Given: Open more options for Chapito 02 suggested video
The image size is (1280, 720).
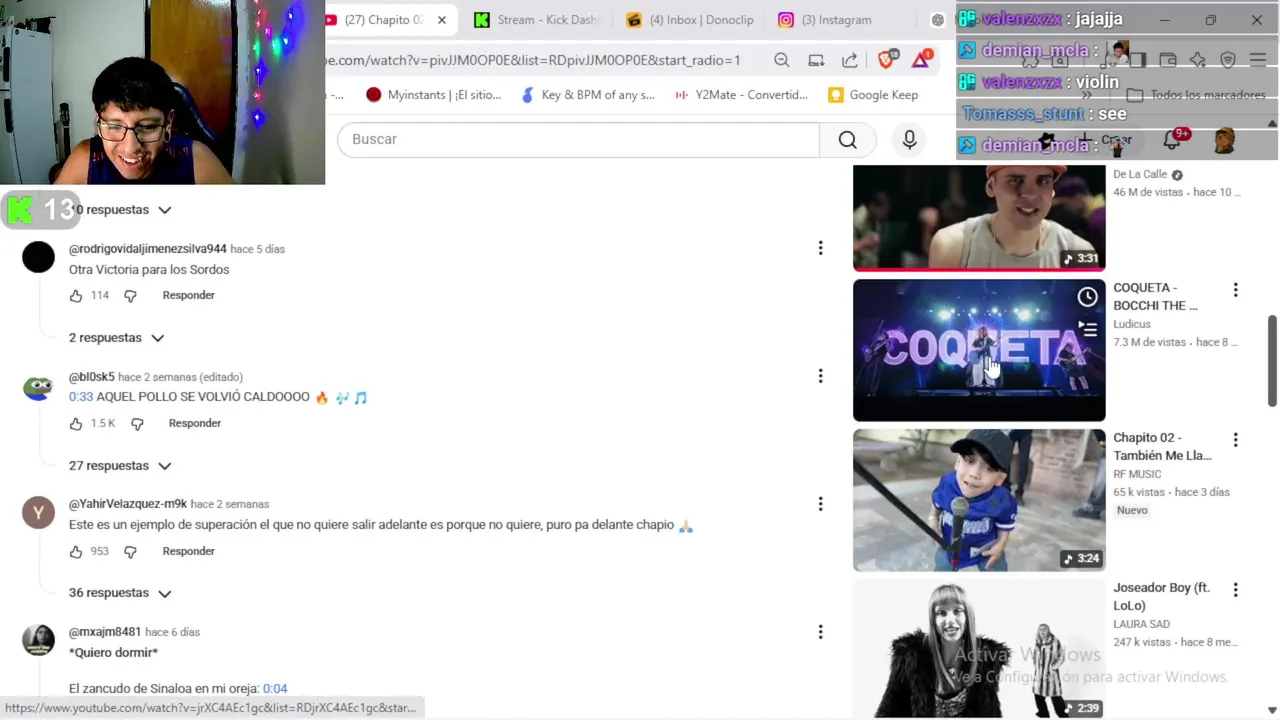Looking at the screenshot, I should 1235,440.
